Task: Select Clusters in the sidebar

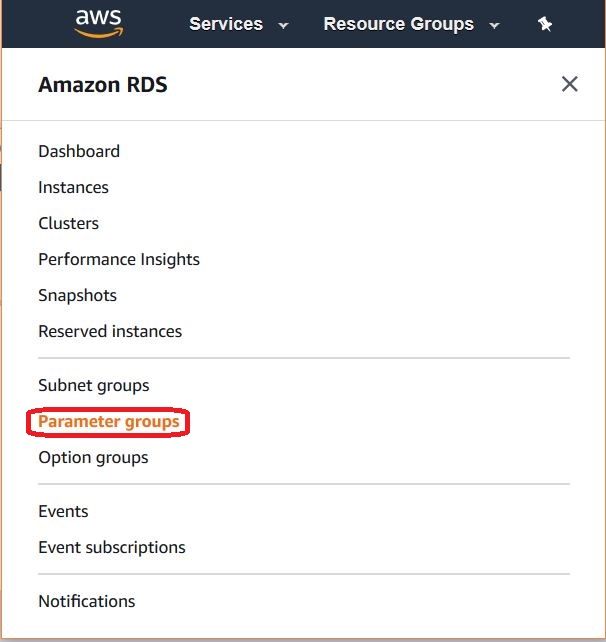Action: tap(68, 223)
